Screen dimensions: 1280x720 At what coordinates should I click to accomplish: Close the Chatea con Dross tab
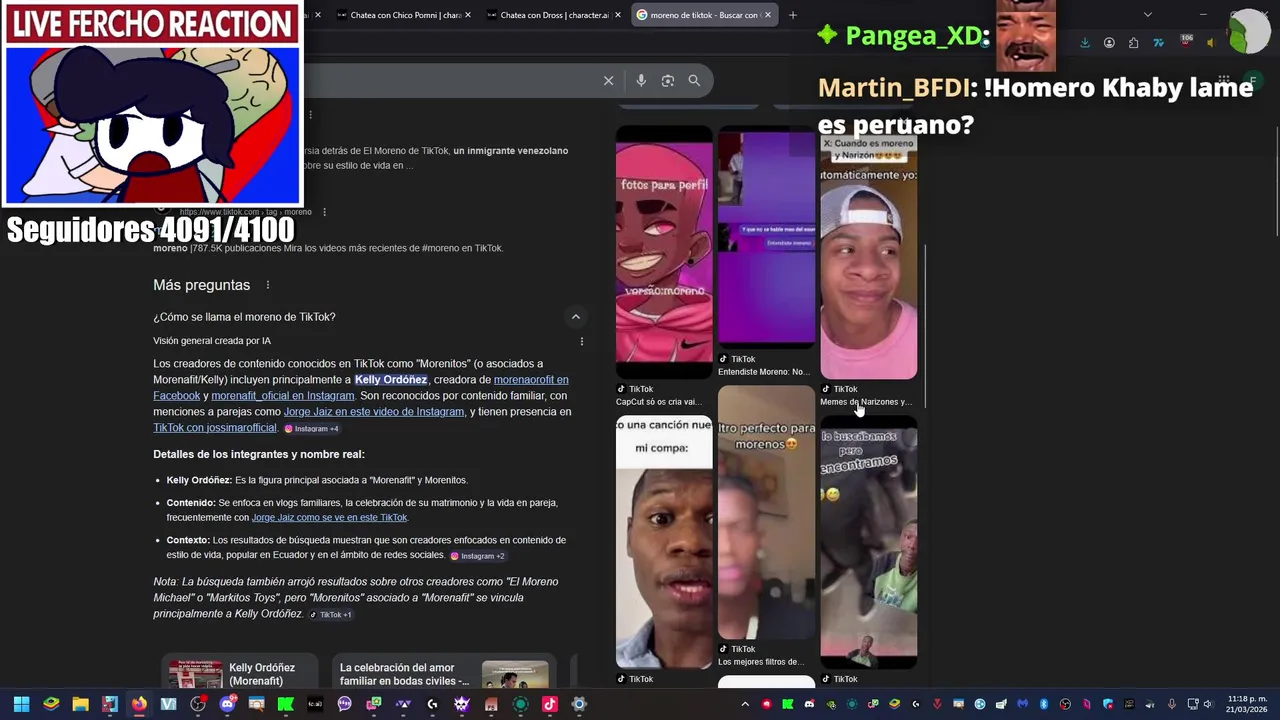pos(618,15)
